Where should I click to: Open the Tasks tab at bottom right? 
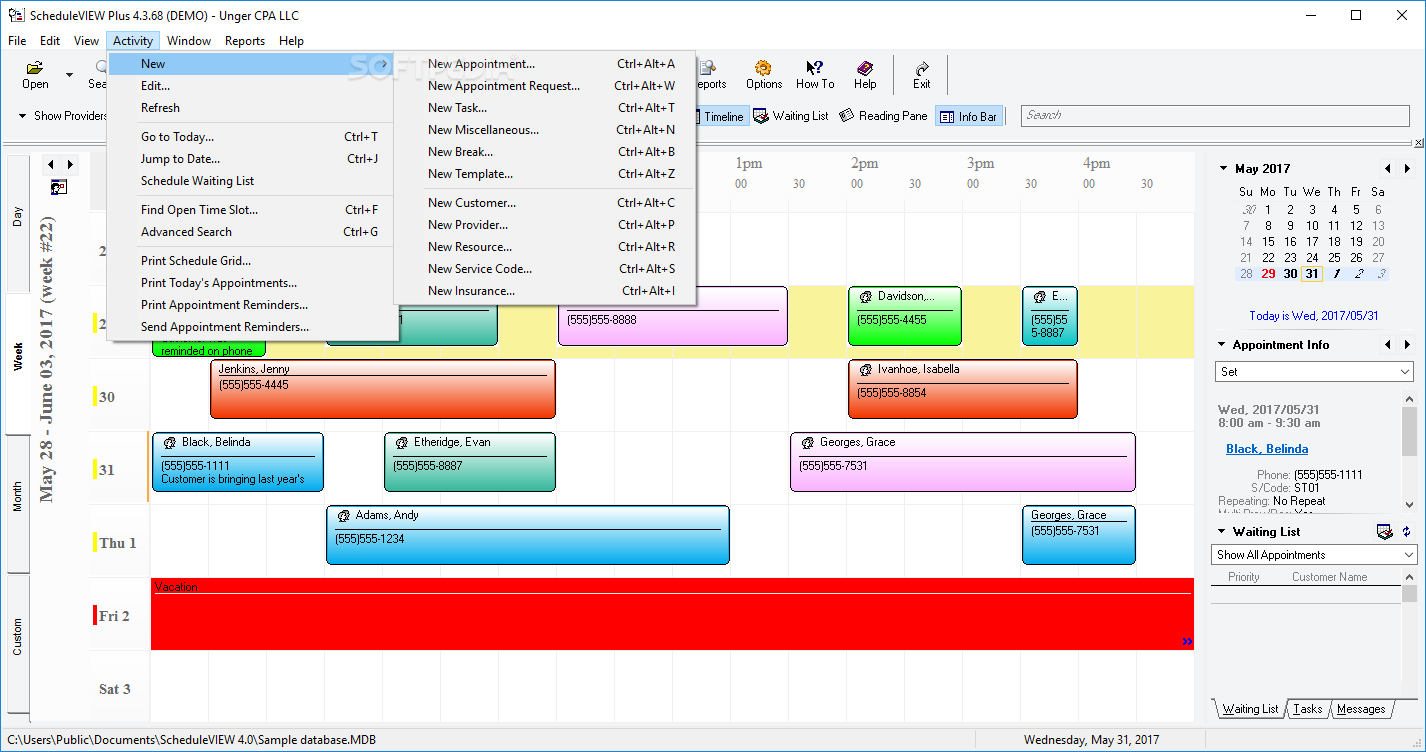click(1307, 709)
